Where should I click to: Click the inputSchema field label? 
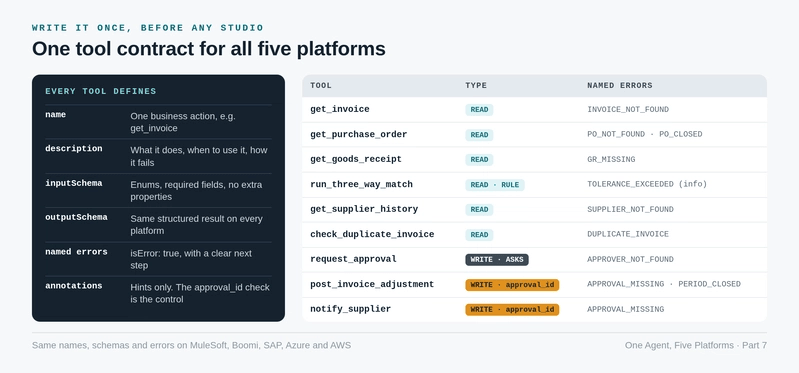click(73, 183)
